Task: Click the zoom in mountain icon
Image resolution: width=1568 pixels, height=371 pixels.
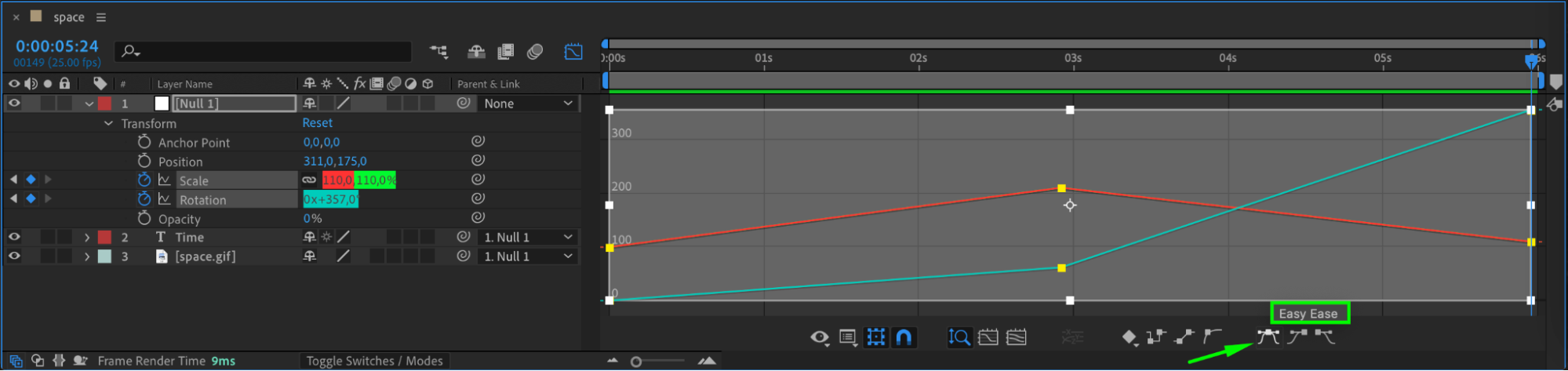Action: pos(707,361)
